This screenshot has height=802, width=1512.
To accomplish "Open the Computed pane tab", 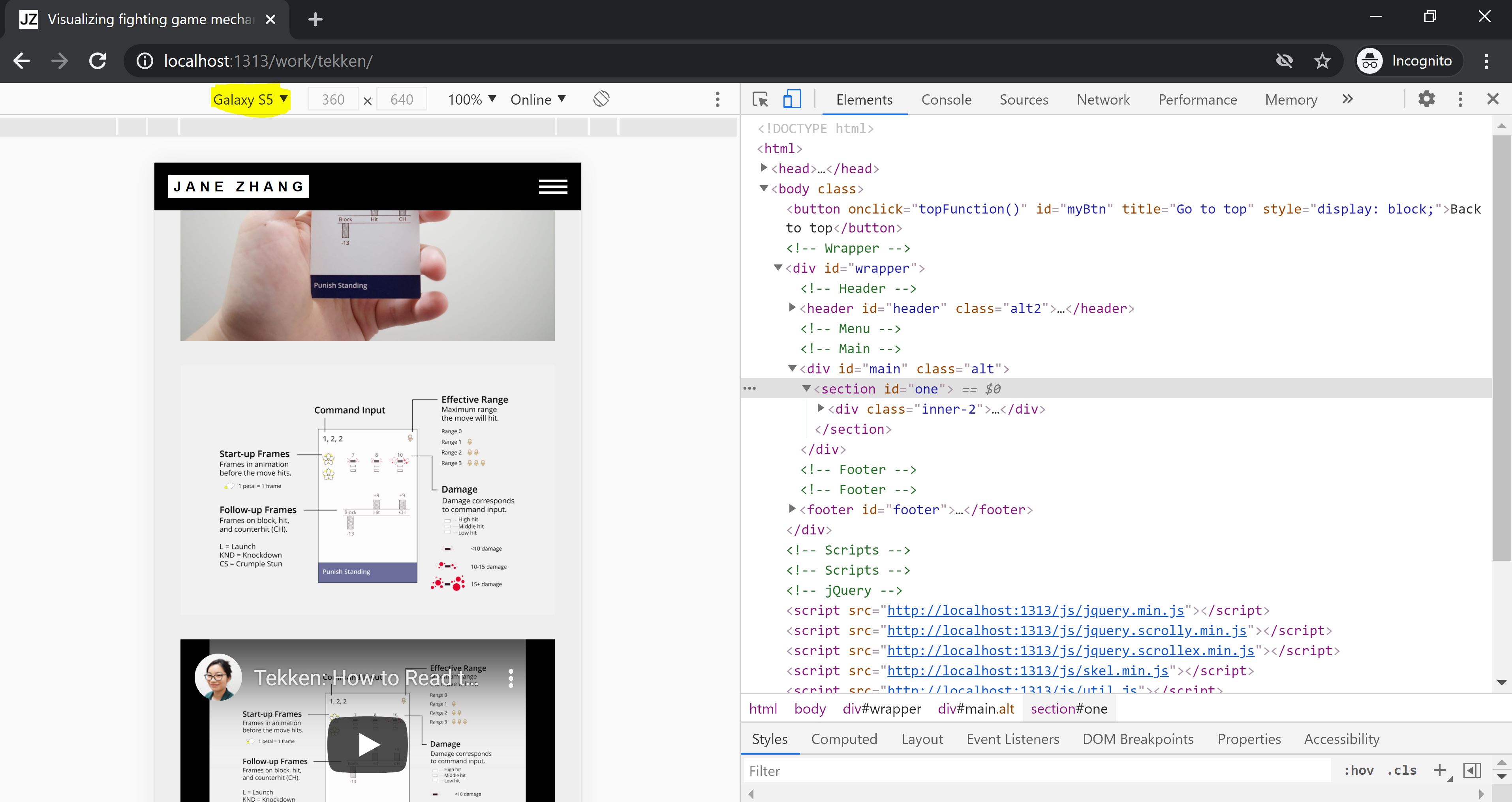I will [844, 738].
